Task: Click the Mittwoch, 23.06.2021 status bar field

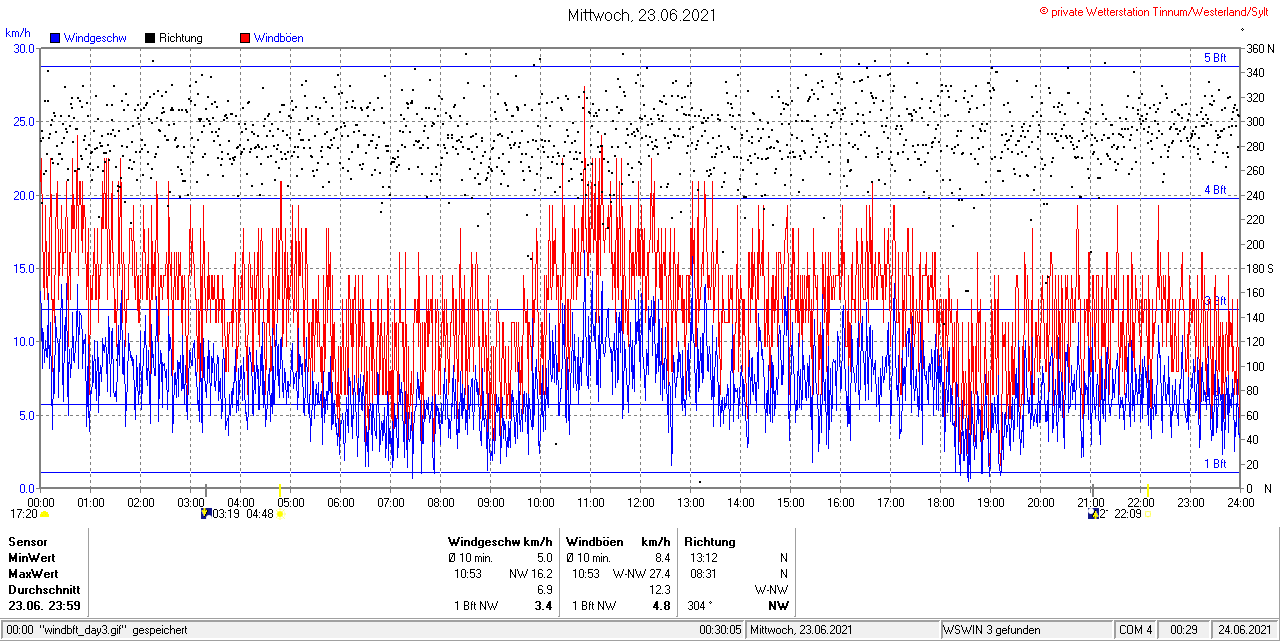Action: (x=843, y=630)
